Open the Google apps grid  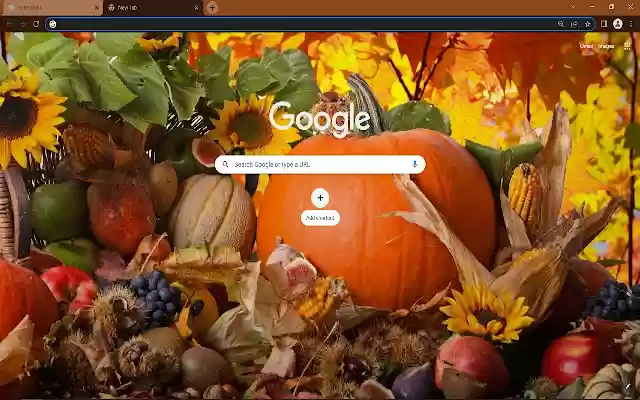627,46
